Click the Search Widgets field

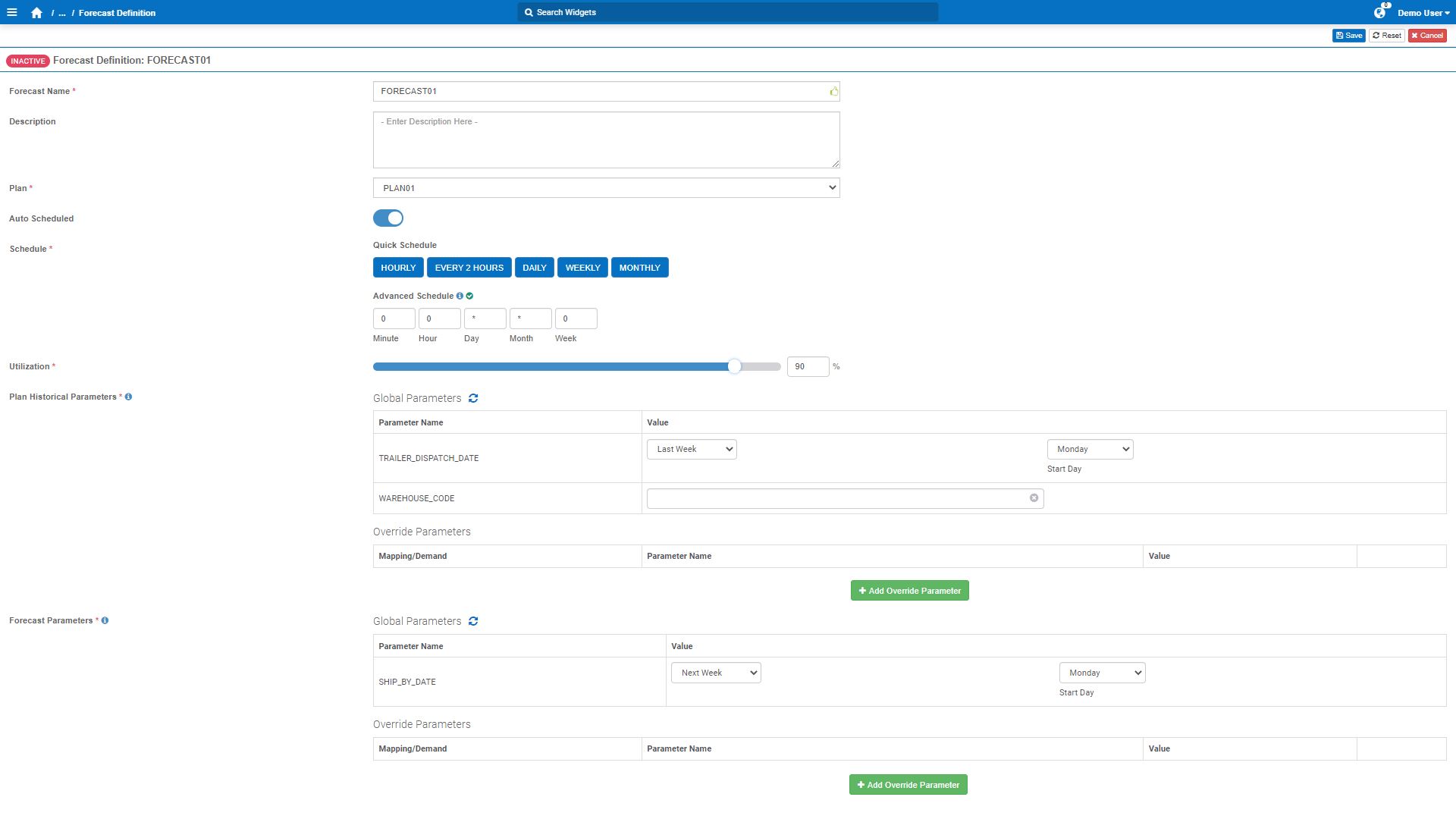[x=728, y=12]
